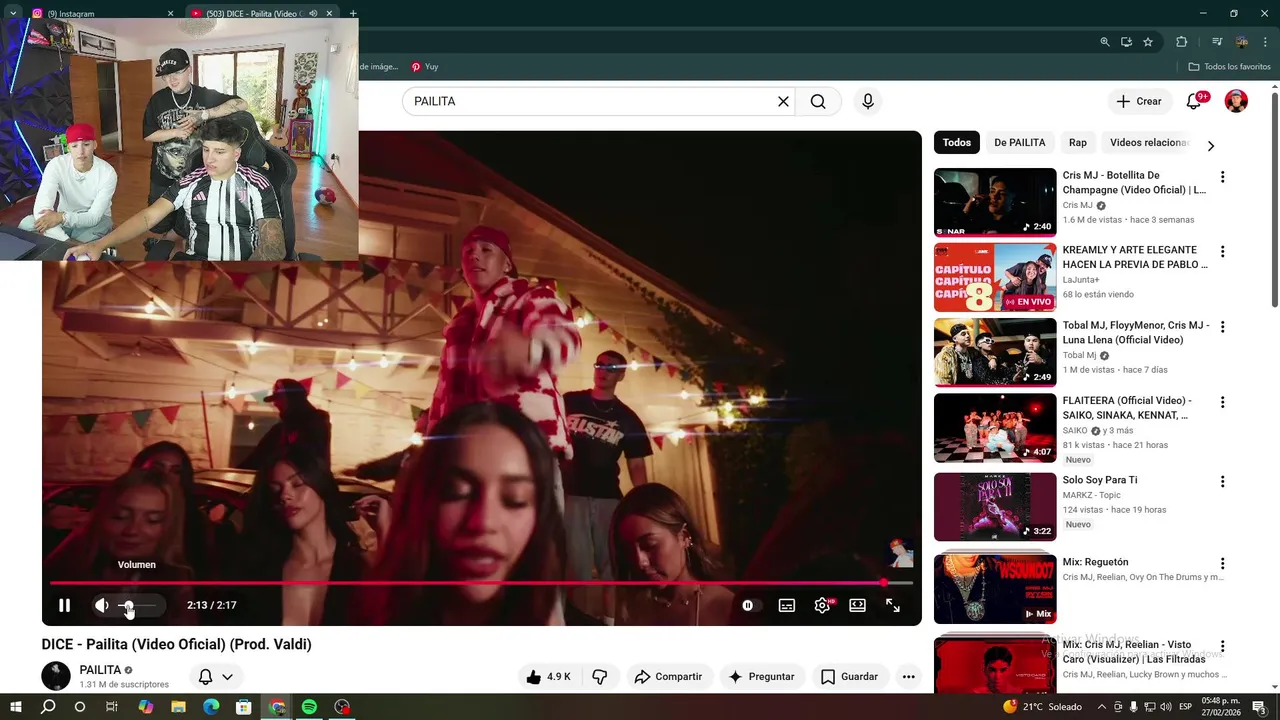Open options for KREAMLY Y ARTE ELEGANTE video
This screenshot has height=720, width=1280.
point(1222,252)
